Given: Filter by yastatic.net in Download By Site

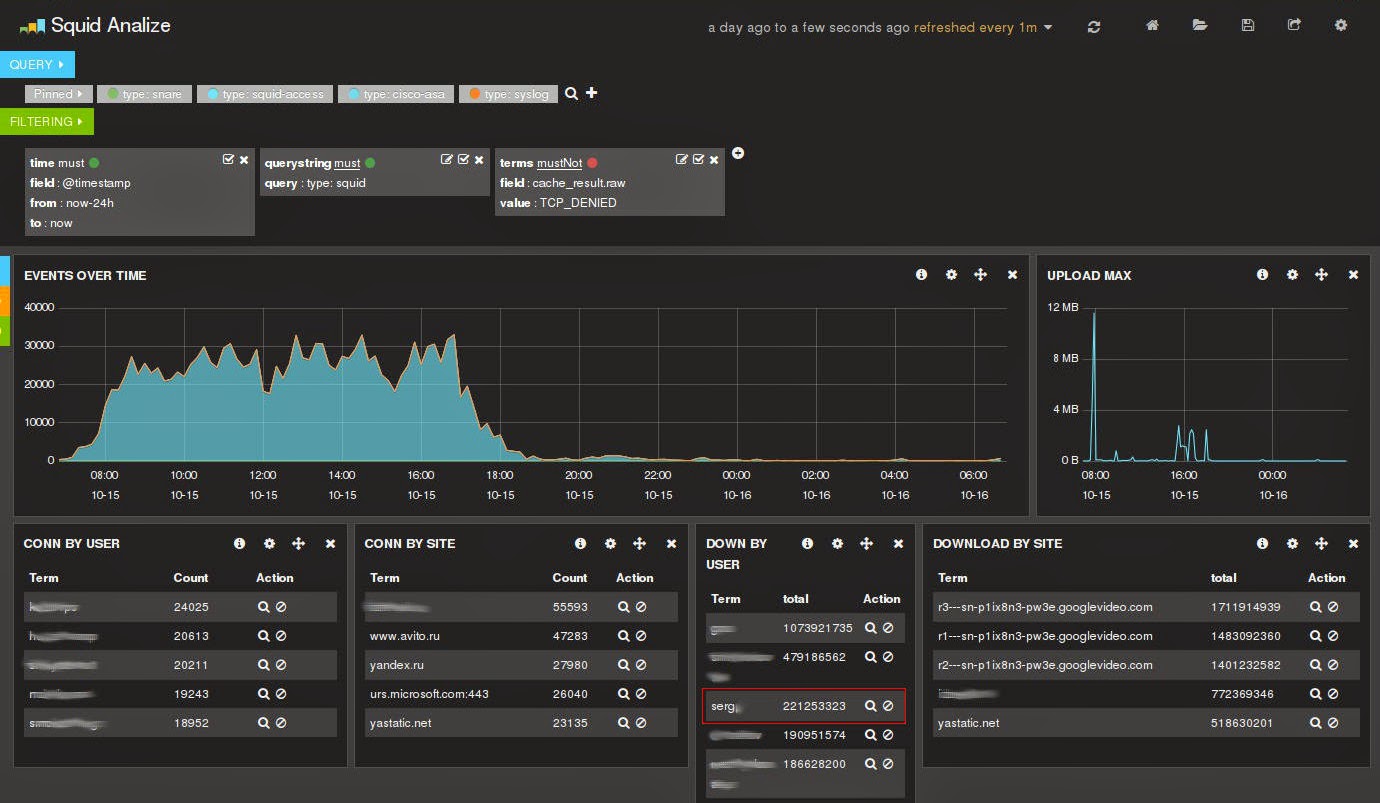Looking at the screenshot, I should [x=1316, y=722].
